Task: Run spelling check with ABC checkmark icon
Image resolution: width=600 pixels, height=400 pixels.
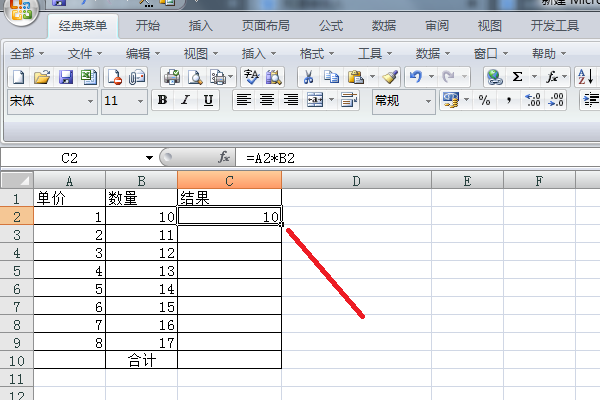Action: pos(251,77)
